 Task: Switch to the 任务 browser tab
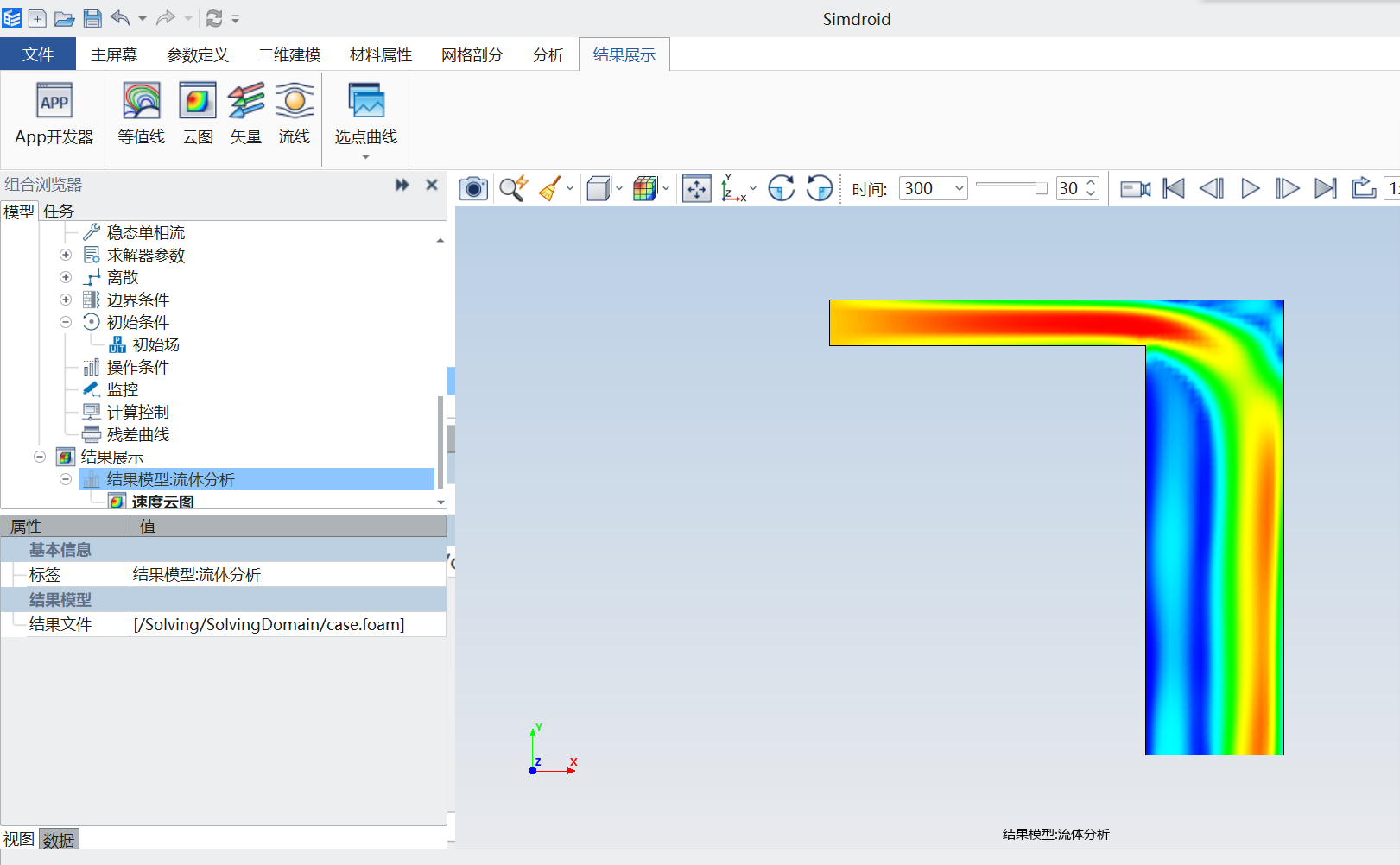[59, 212]
